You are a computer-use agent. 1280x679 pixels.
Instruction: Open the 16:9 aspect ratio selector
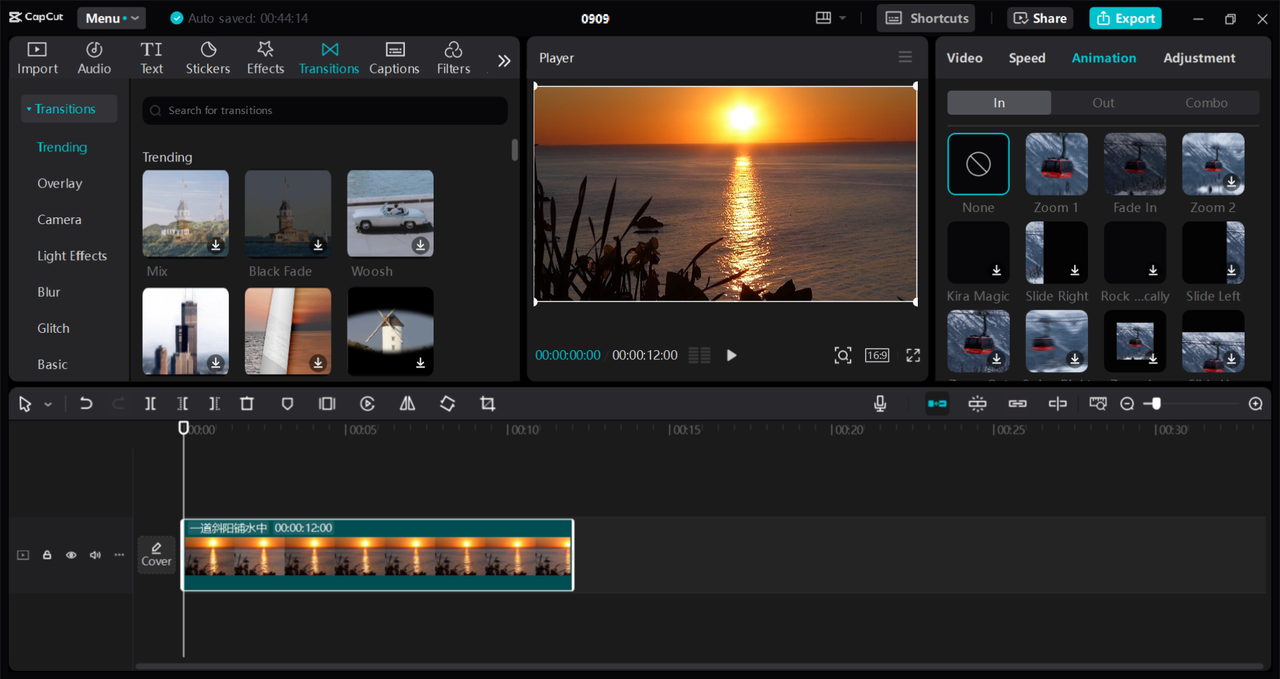pos(877,355)
